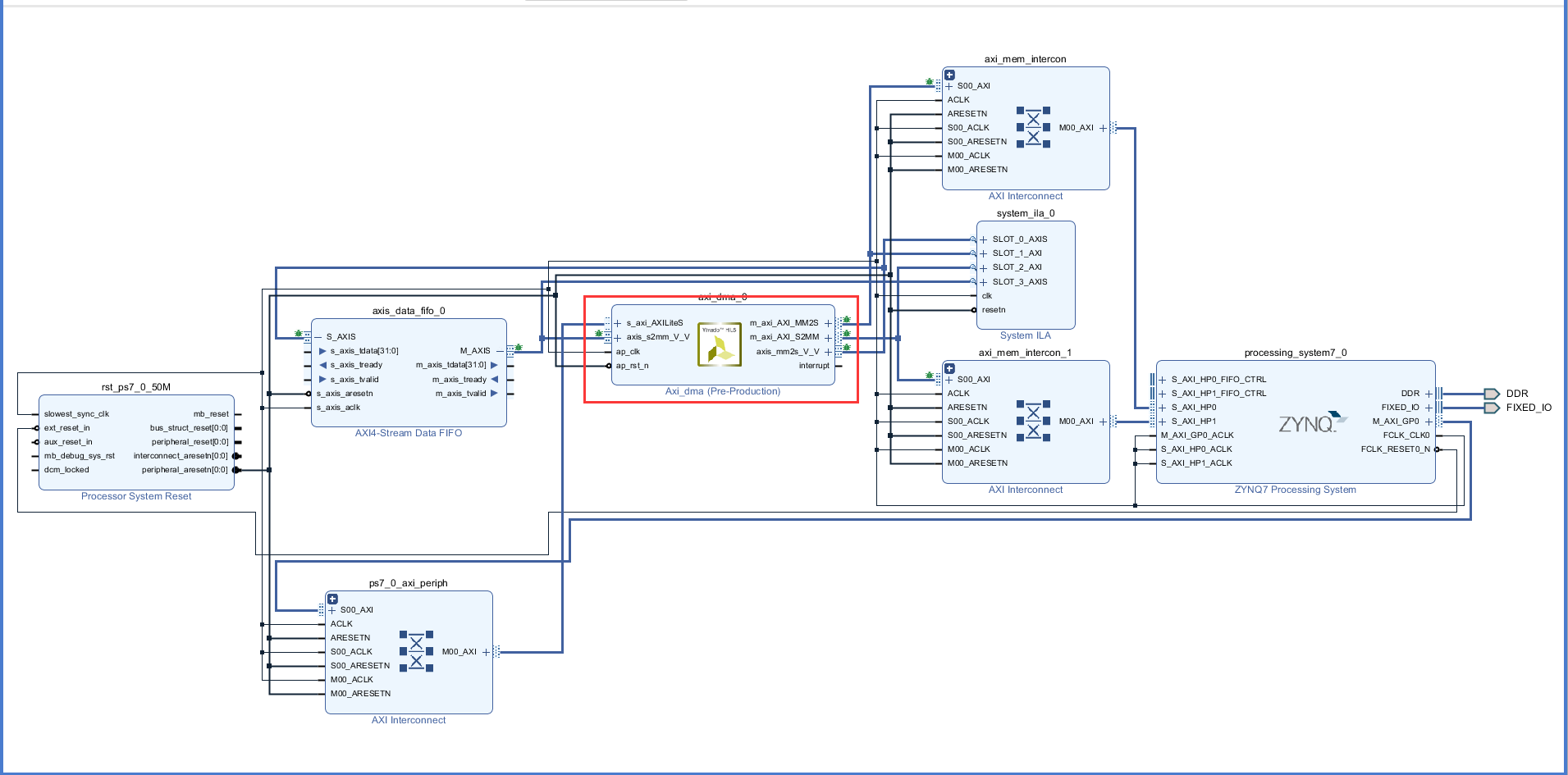1568x775 pixels.
Task: Click the crossbar switch icon in axi_mem_intercon
Action: coord(1035,127)
